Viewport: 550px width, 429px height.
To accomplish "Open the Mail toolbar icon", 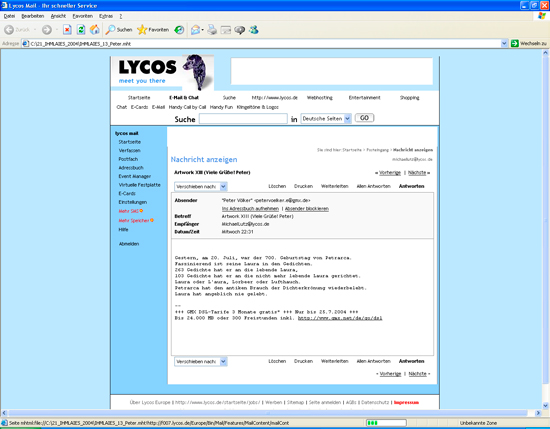I will click(x=196, y=30).
